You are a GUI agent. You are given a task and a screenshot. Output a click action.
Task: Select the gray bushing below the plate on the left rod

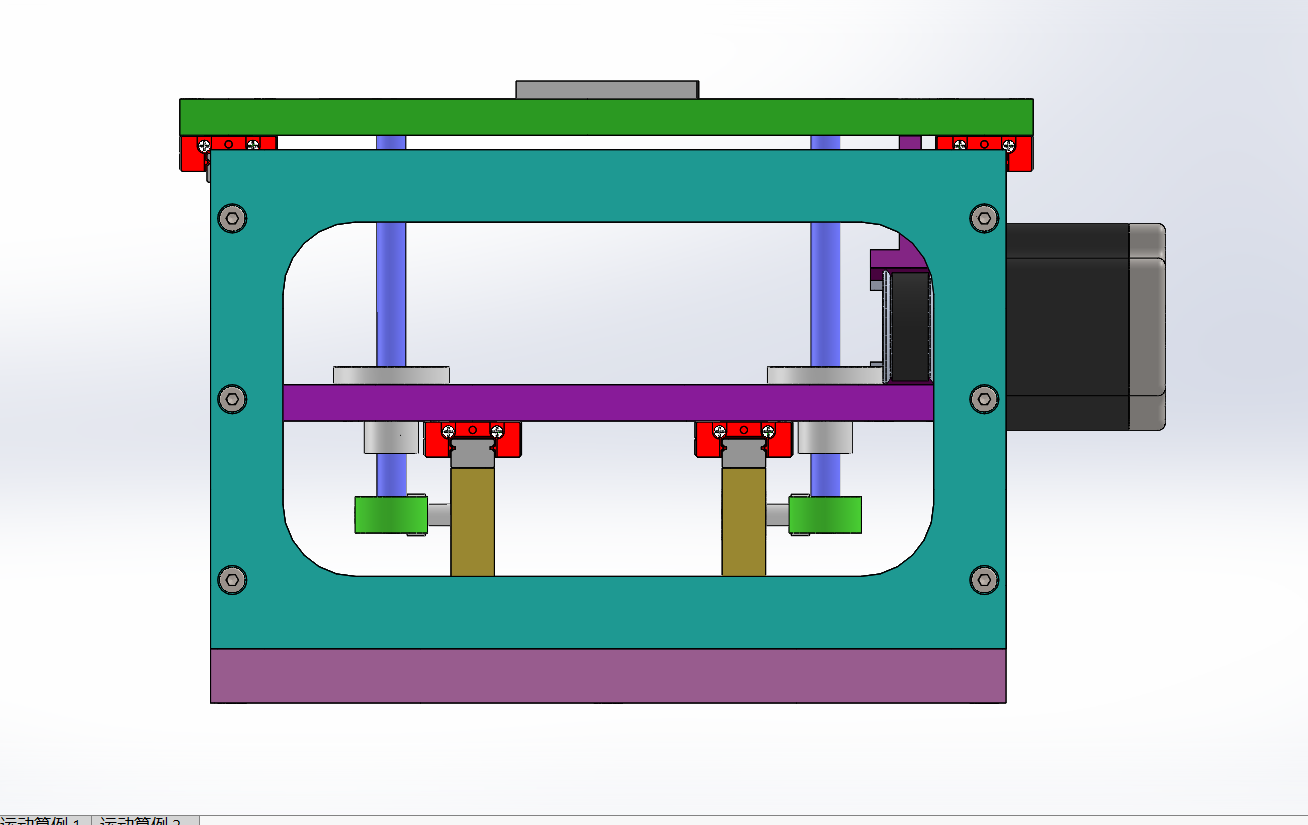[391, 438]
